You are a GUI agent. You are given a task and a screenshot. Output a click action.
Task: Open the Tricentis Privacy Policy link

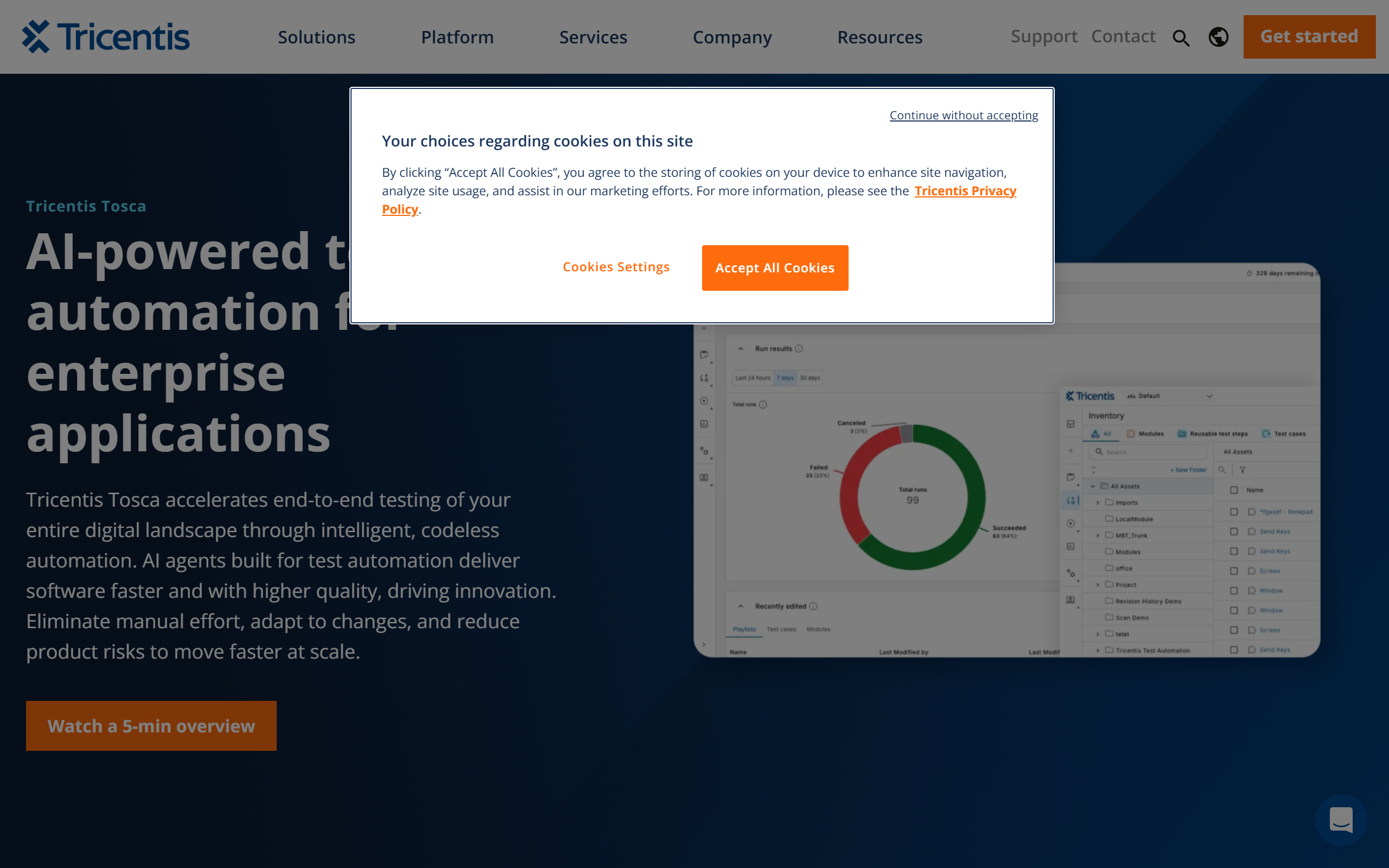click(965, 190)
